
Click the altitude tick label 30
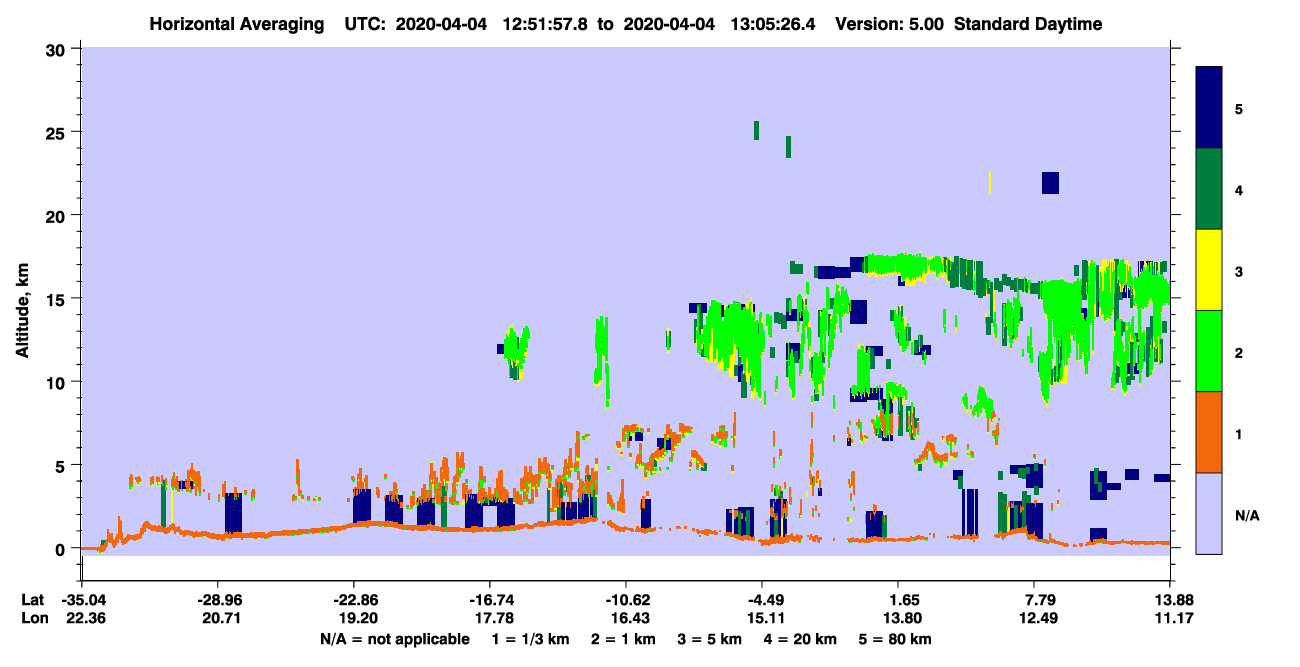click(x=58, y=49)
